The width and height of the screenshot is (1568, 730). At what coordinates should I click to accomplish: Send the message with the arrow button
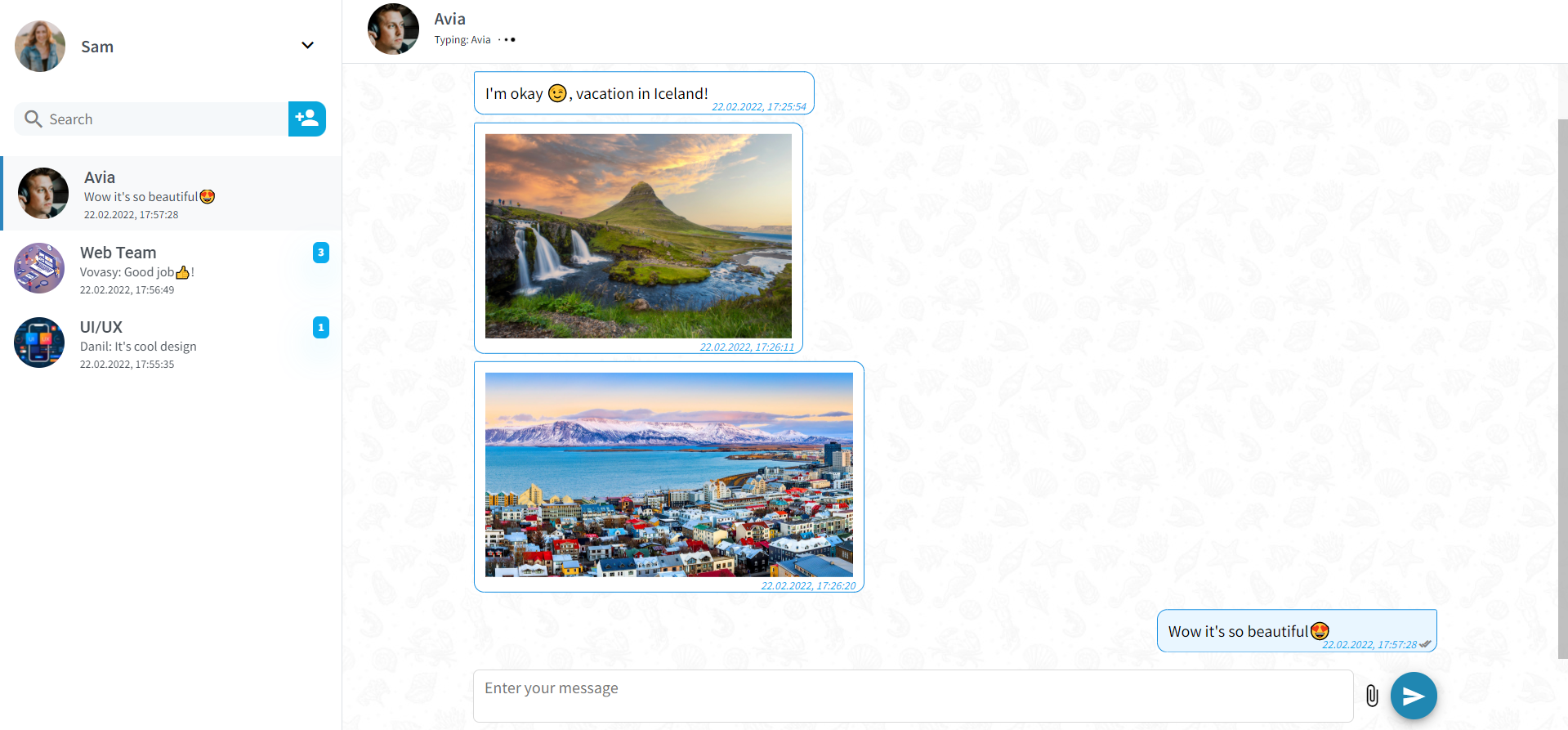[1414, 696]
